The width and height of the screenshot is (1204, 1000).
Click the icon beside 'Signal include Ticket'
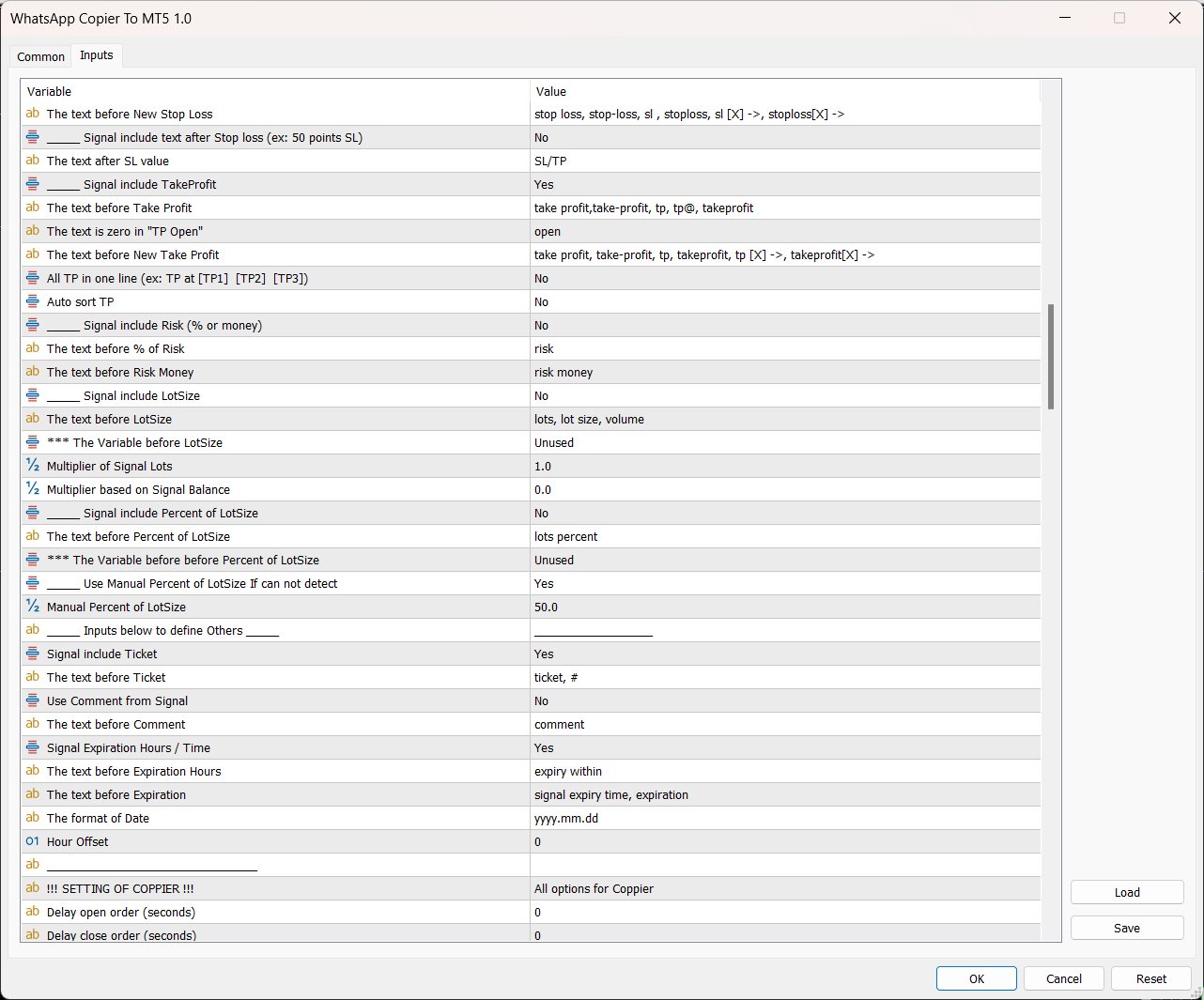pyautogui.click(x=33, y=654)
